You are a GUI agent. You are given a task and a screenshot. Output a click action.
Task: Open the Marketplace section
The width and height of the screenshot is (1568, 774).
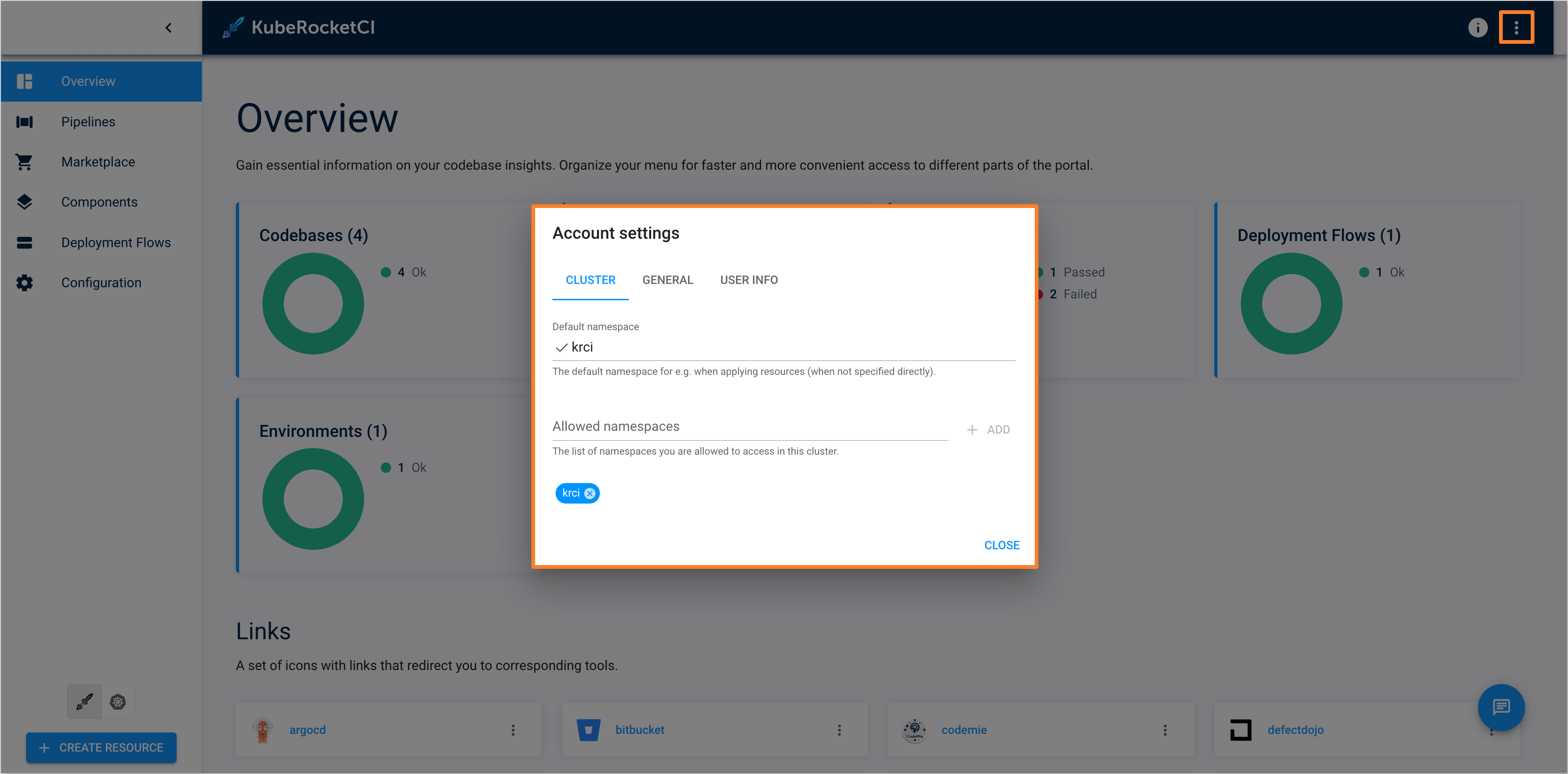[x=96, y=161]
